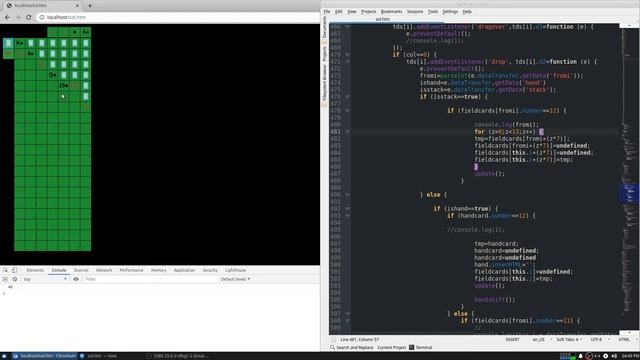Open the Application tab in DevTools
Screen dimensions: 640x360
tap(184, 270)
